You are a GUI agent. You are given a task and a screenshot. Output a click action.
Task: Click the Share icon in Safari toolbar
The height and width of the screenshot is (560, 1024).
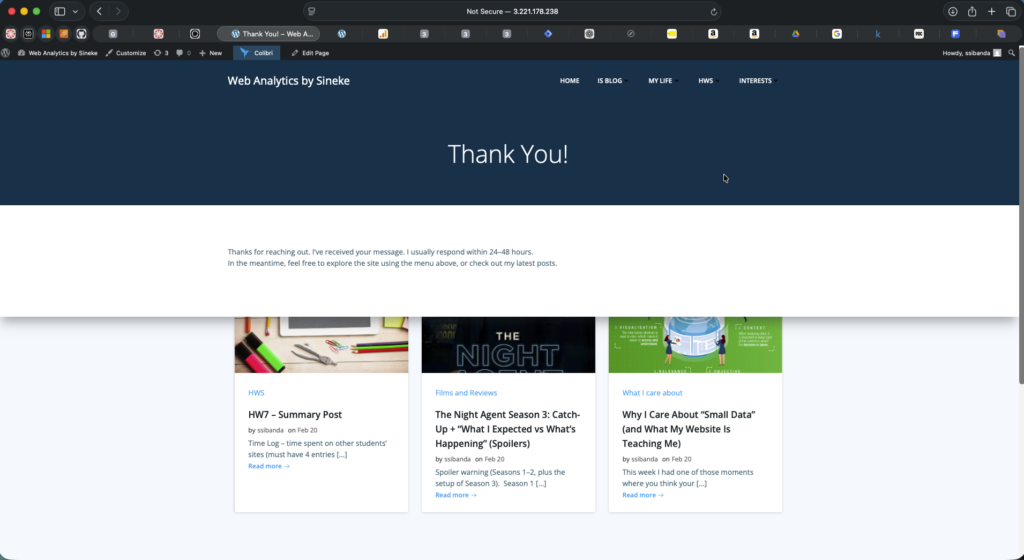point(971,11)
